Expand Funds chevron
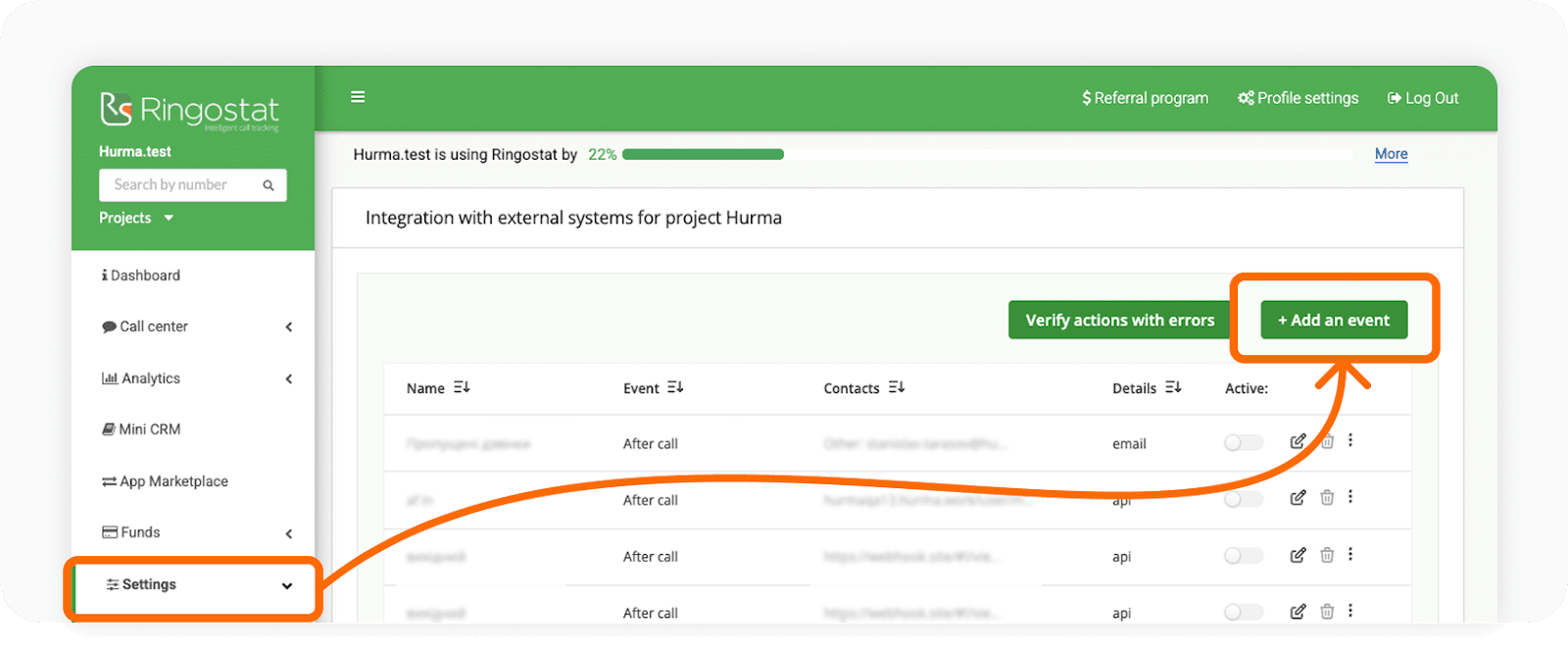The image size is (1568, 651). [289, 533]
